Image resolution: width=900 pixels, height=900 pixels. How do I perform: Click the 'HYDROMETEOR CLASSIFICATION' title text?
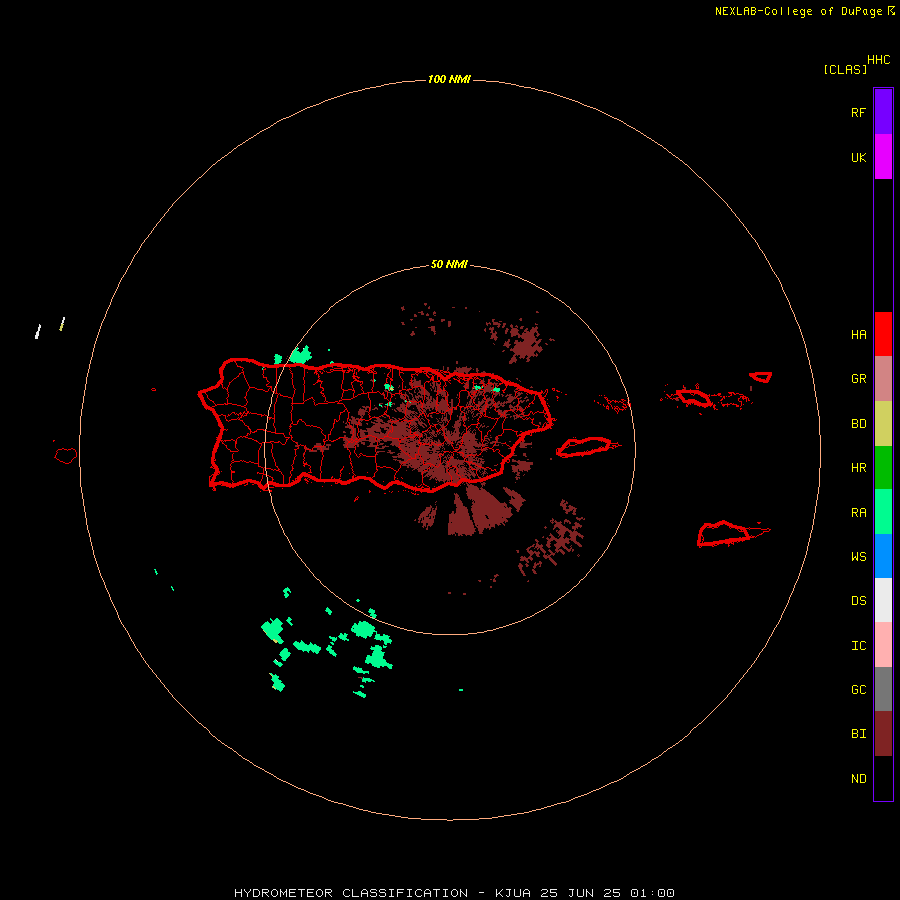tap(351, 893)
